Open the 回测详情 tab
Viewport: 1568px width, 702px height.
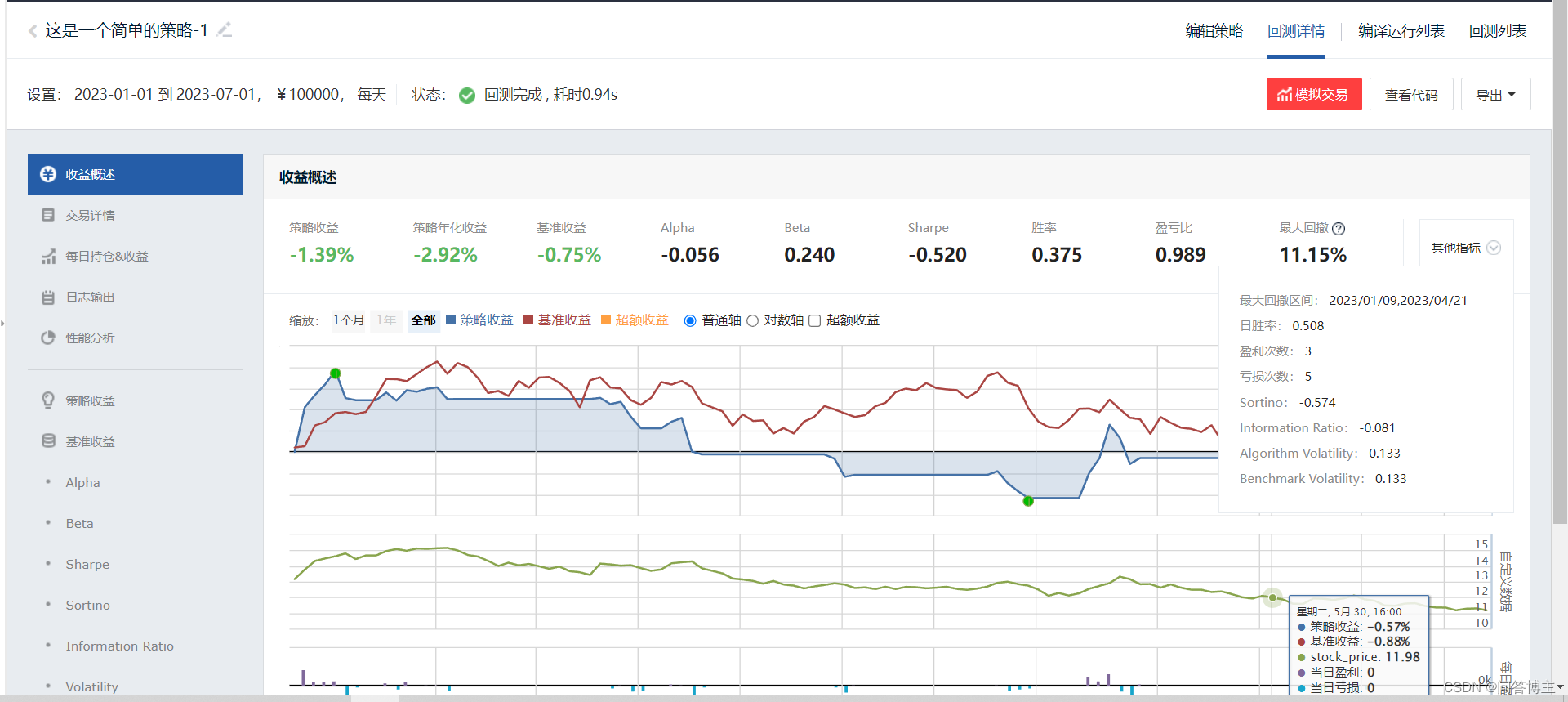(x=1296, y=30)
